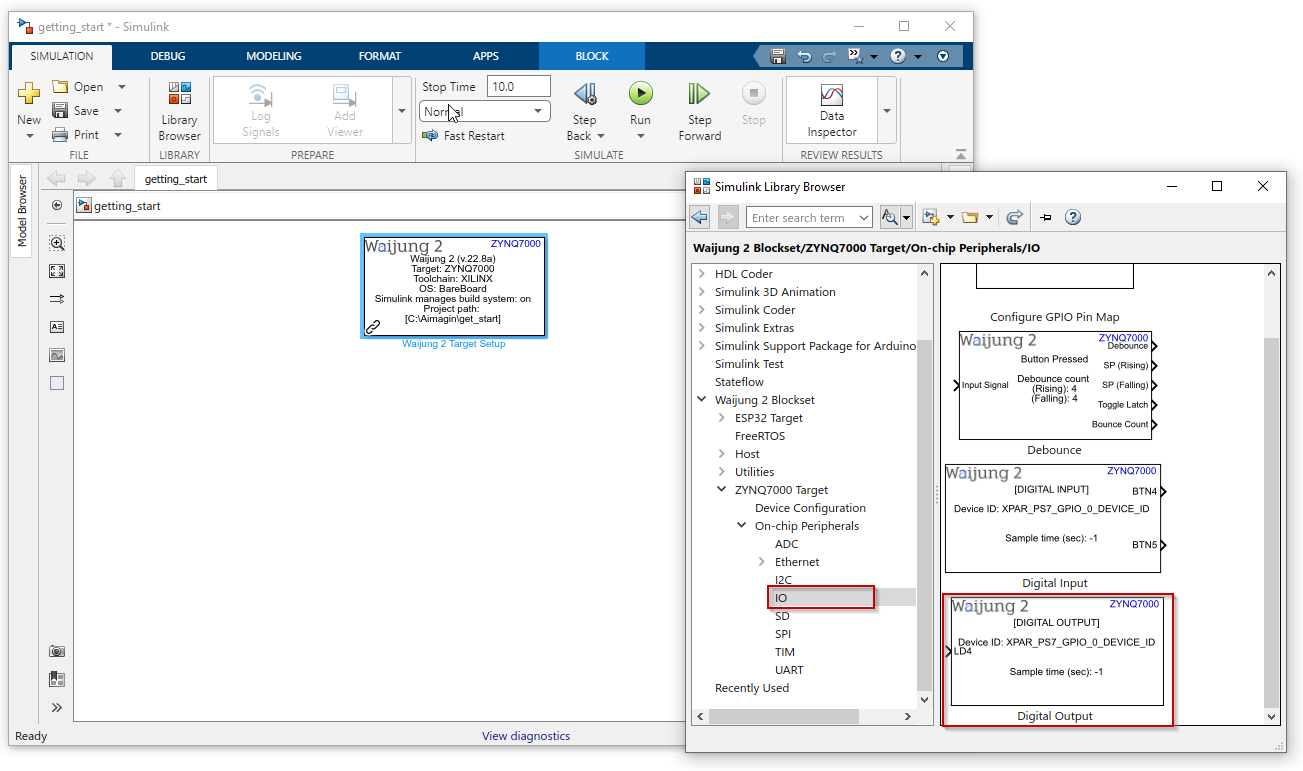This screenshot has height=771, width=1303.
Task: Click the Undo arrow in quick access toolbar
Action: click(x=804, y=56)
